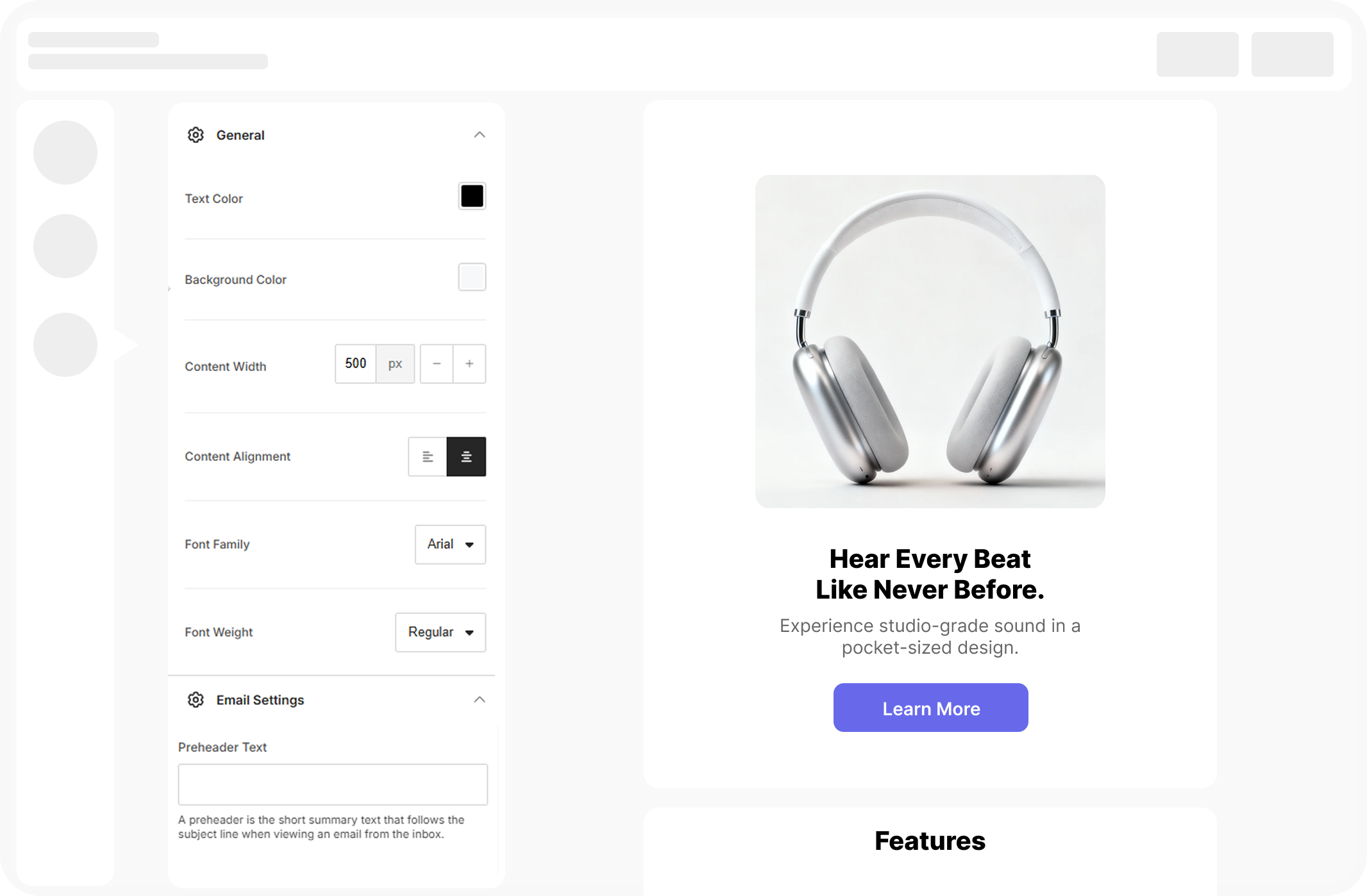The image size is (1367, 896).
Task: Open the General section gear icon
Action: pos(196,135)
